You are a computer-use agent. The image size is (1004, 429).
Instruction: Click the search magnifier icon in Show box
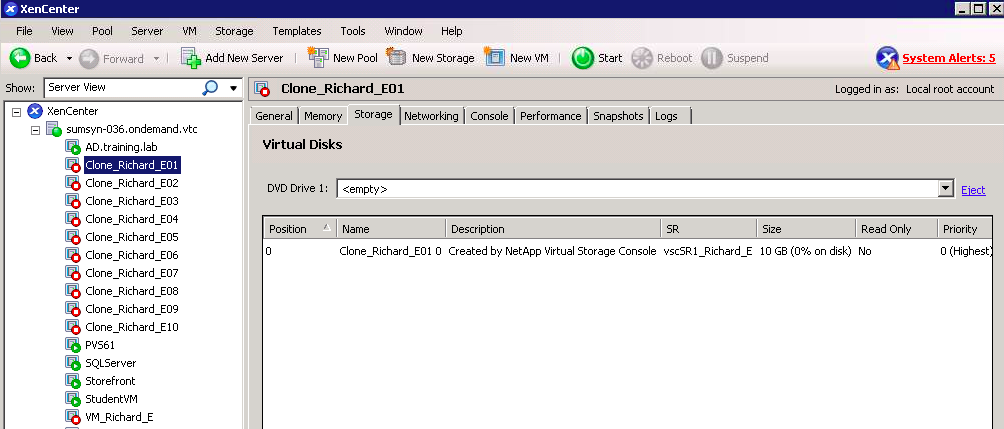[x=210, y=88]
